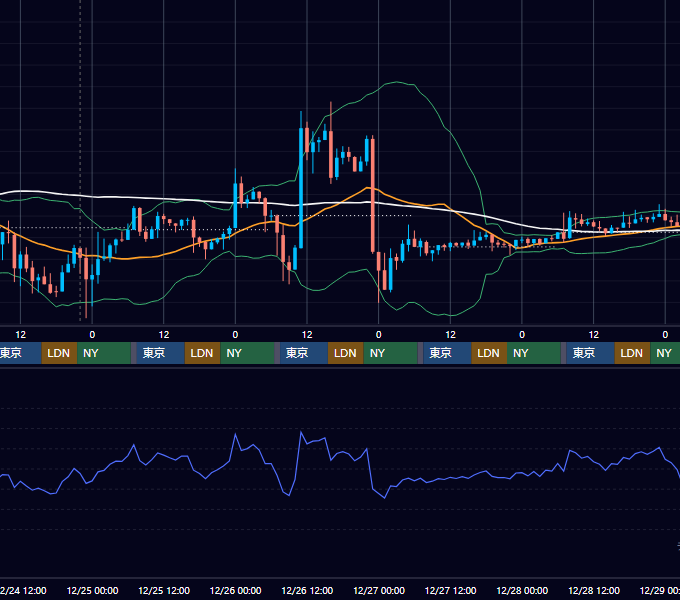Select the NY session block on 12/27
This screenshot has width=680, height=600.
click(534, 353)
